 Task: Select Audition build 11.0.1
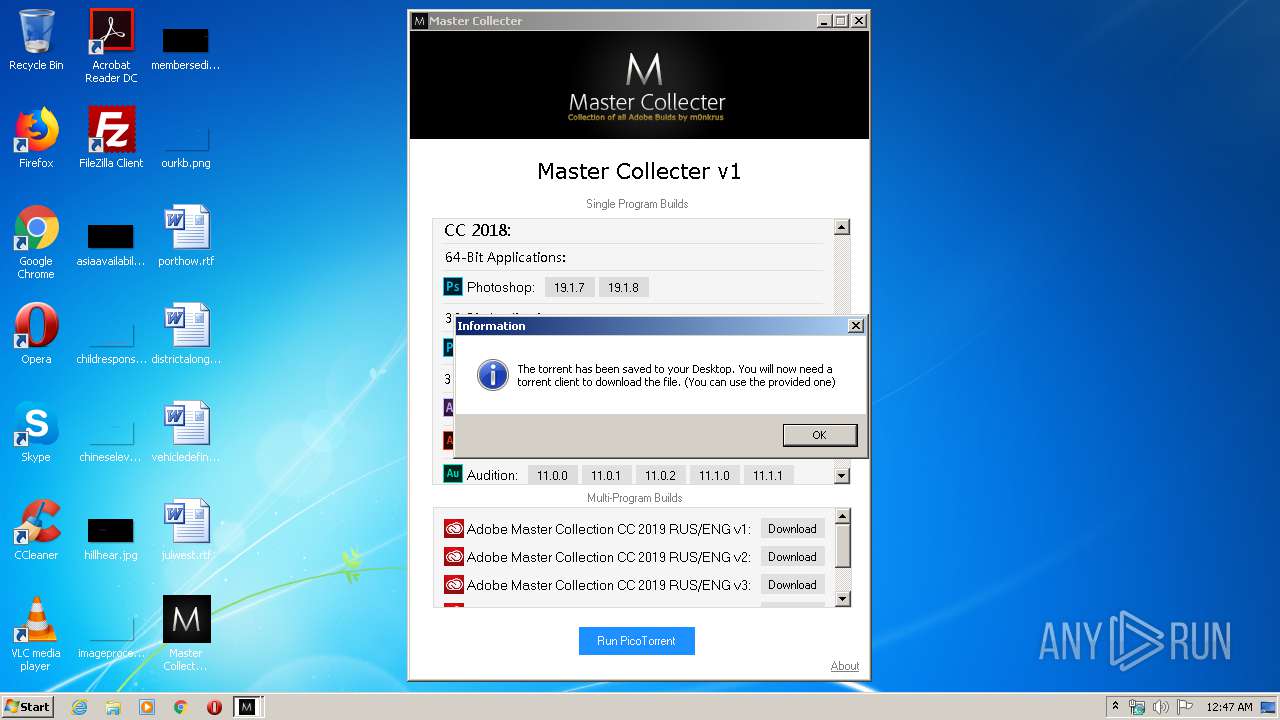(x=606, y=476)
